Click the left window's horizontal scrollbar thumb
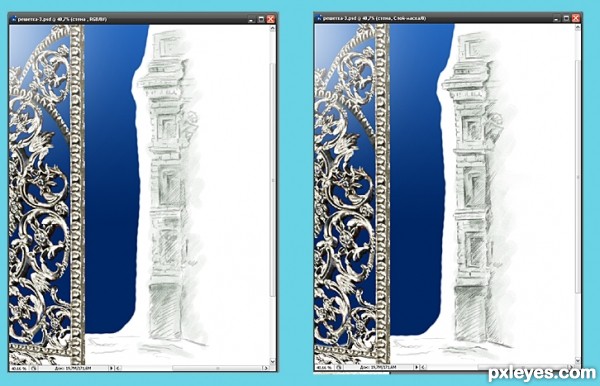The height and width of the screenshot is (386, 600). tap(218, 368)
